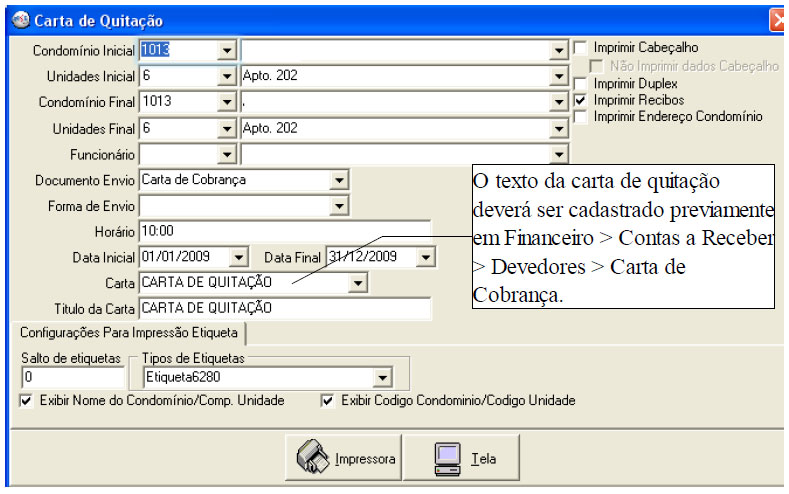Enable Imprimir Cabeçalho checkbox
Screen dimensions: 789x494
point(581,48)
